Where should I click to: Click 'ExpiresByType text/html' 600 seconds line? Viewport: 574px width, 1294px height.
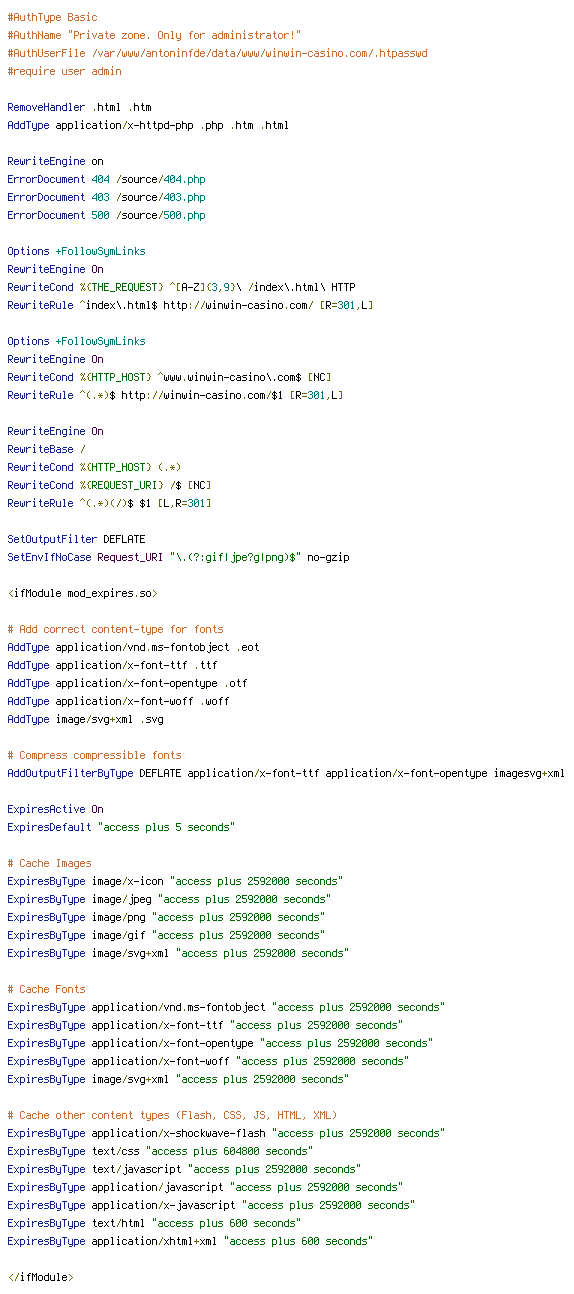(154, 1223)
